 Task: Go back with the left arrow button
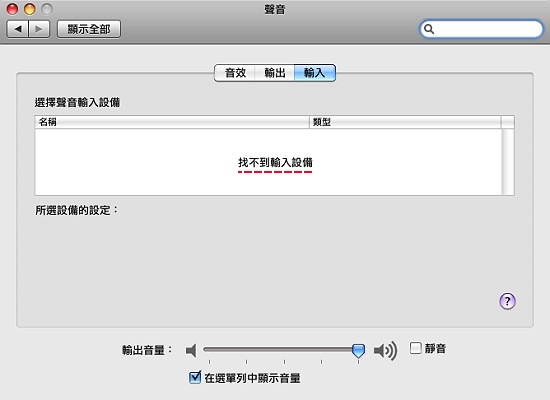point(18,29)
